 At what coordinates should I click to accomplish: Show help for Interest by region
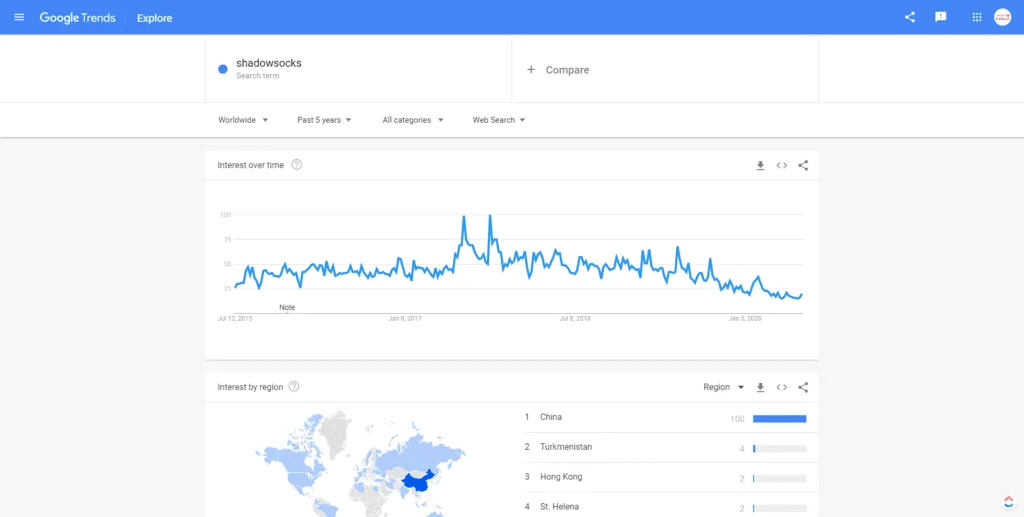[294, 386]
